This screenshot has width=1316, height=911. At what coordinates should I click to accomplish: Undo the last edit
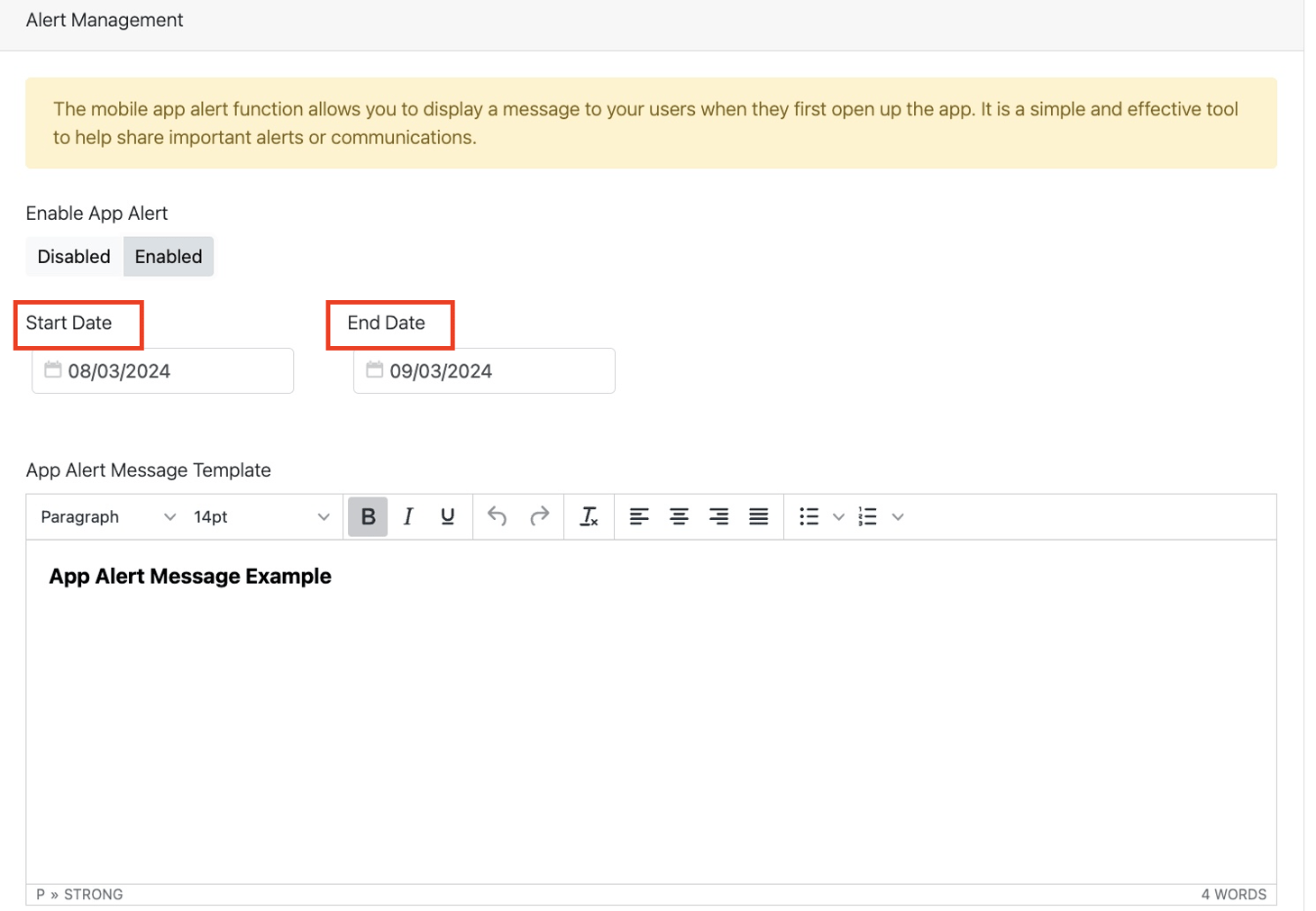coord(497,517)
